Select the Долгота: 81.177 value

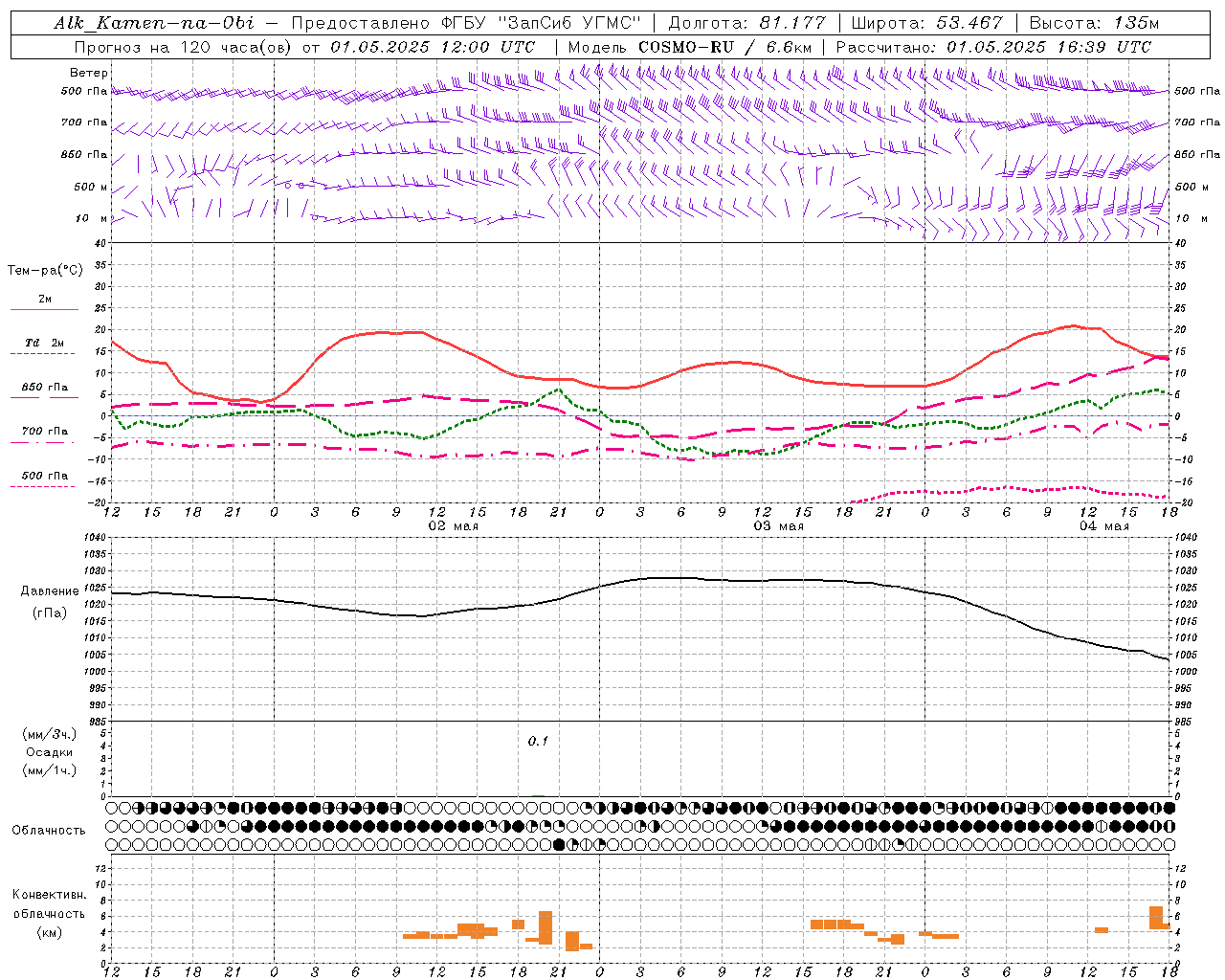pos(746,23)
